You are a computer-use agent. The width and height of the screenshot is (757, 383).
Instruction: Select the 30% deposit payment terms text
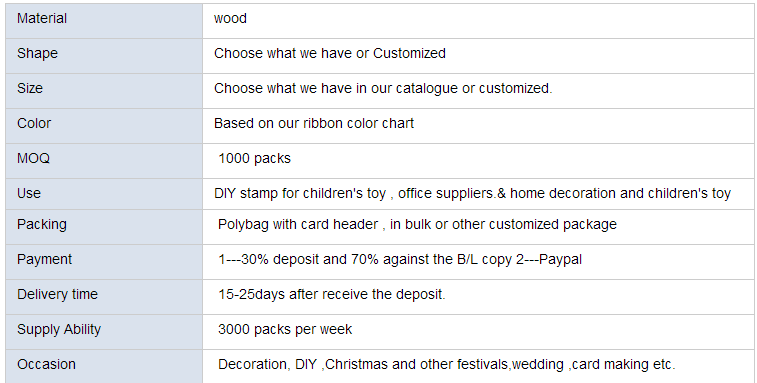tap(400, 259)
